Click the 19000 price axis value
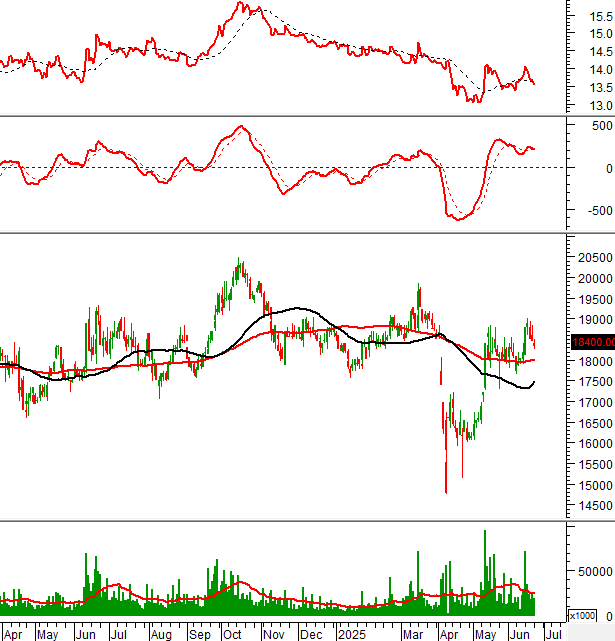 (x=595, y=320)
